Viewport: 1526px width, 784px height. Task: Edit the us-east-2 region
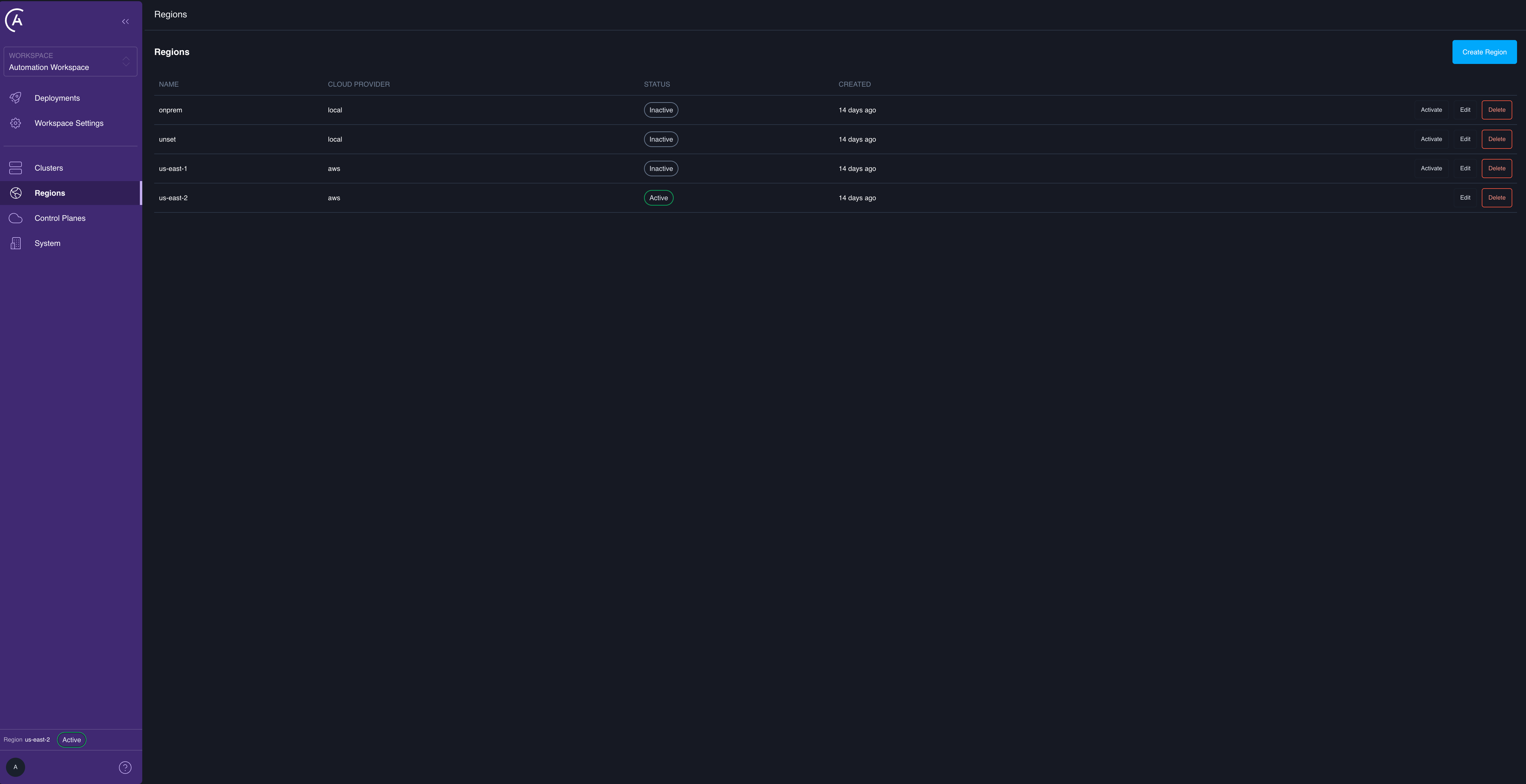click(x=1465, y=198)
